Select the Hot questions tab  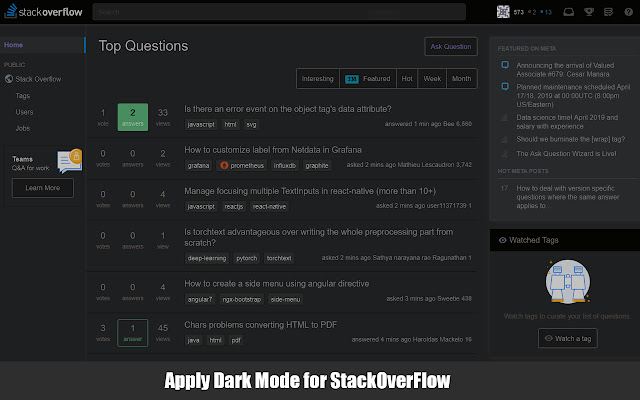pos(407,78)
